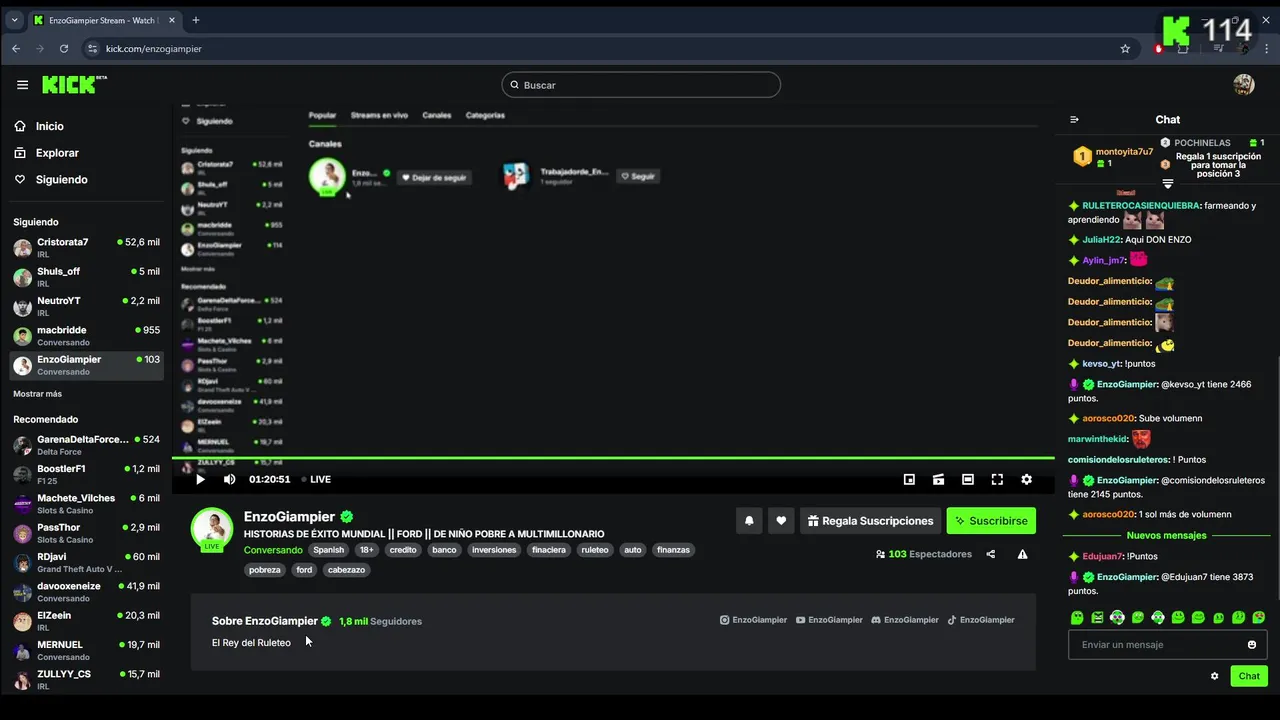Image resolution: width=1280 pixels, height=720 pixels.
Task: Jump to Nuevos mensajes in chat
Action: point(1166,535)
